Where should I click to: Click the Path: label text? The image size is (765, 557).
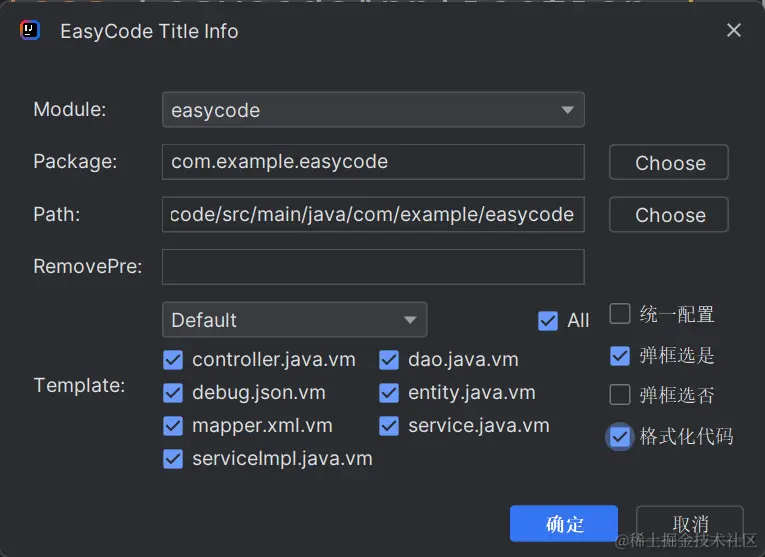[x=57, y=214]
